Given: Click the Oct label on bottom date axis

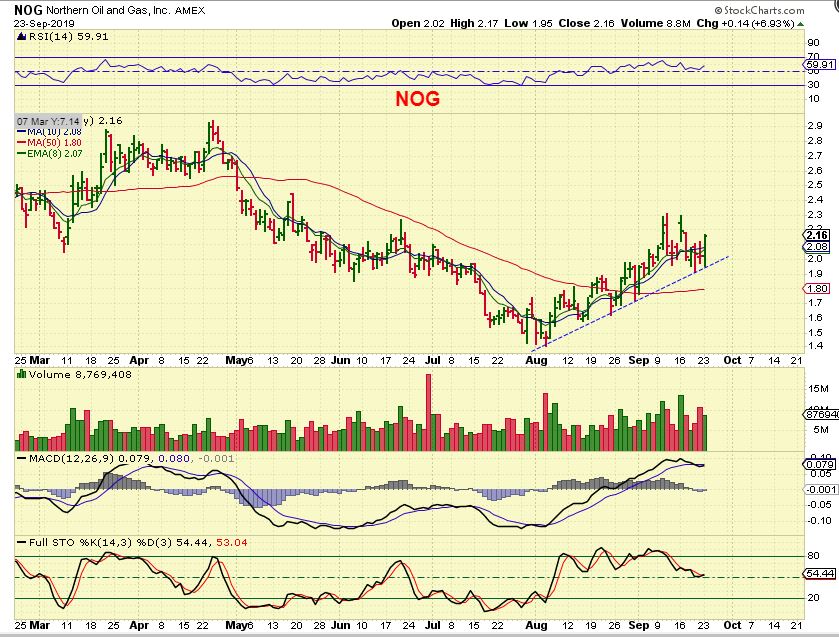Looking at the screenshot, I should click(732, 625).
